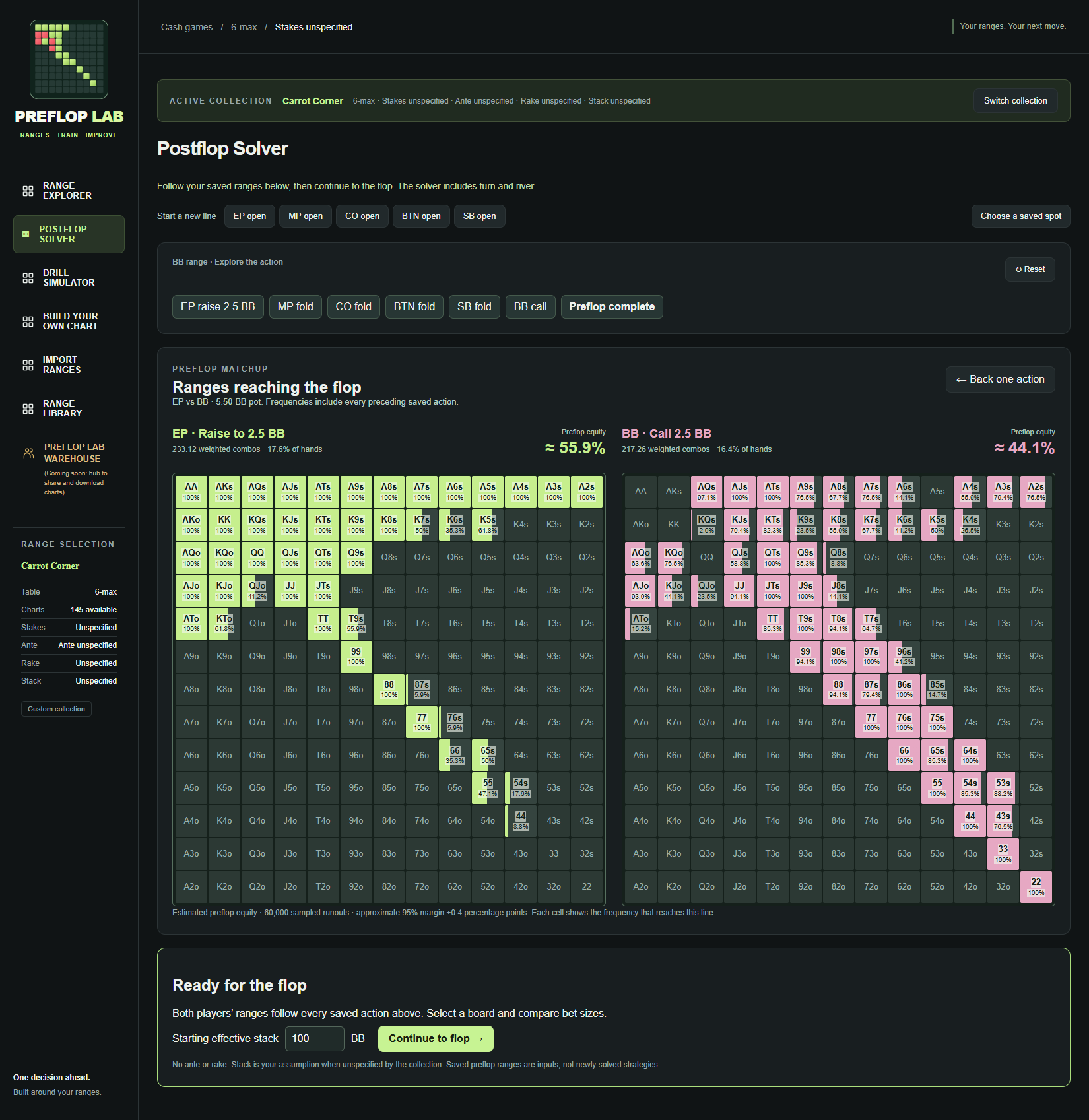Open Import Ranges page

69,365
